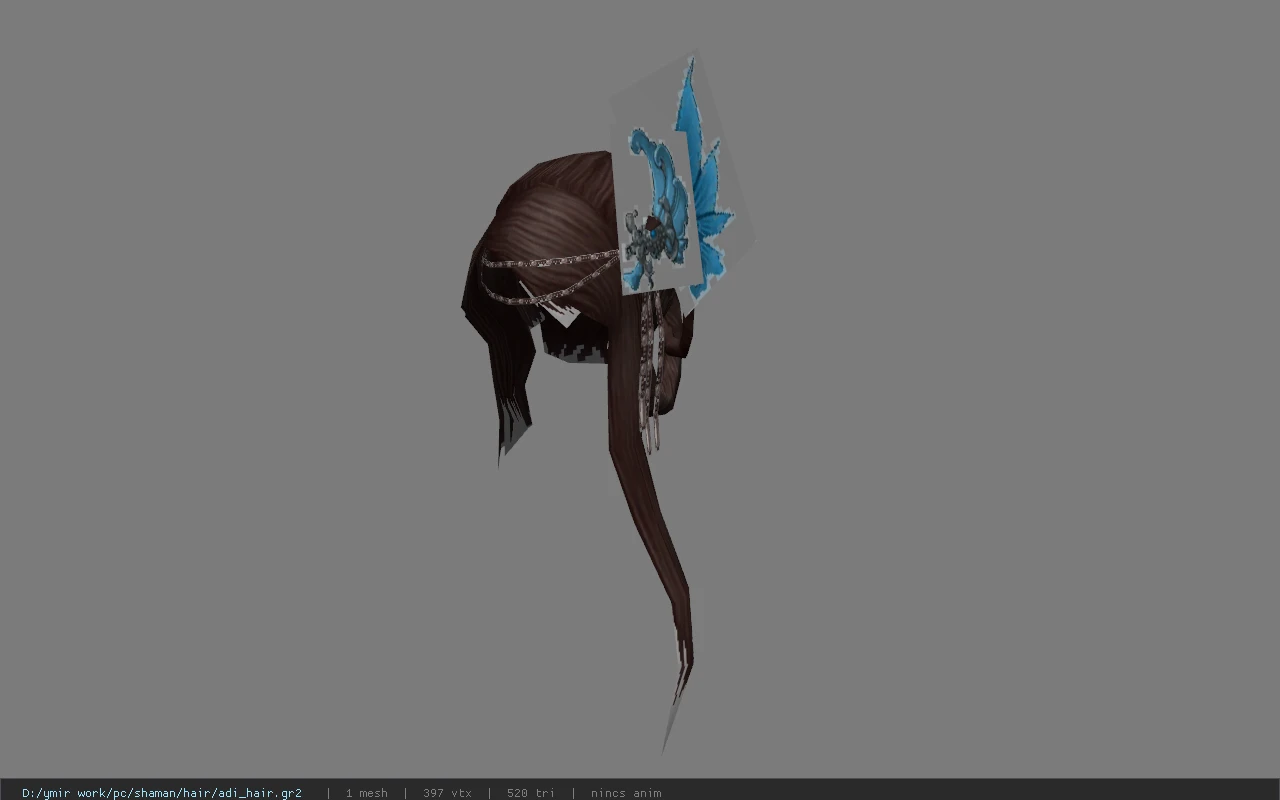
Task: Click the "397 vtx" vertex count
Action: tap(447, 793)
